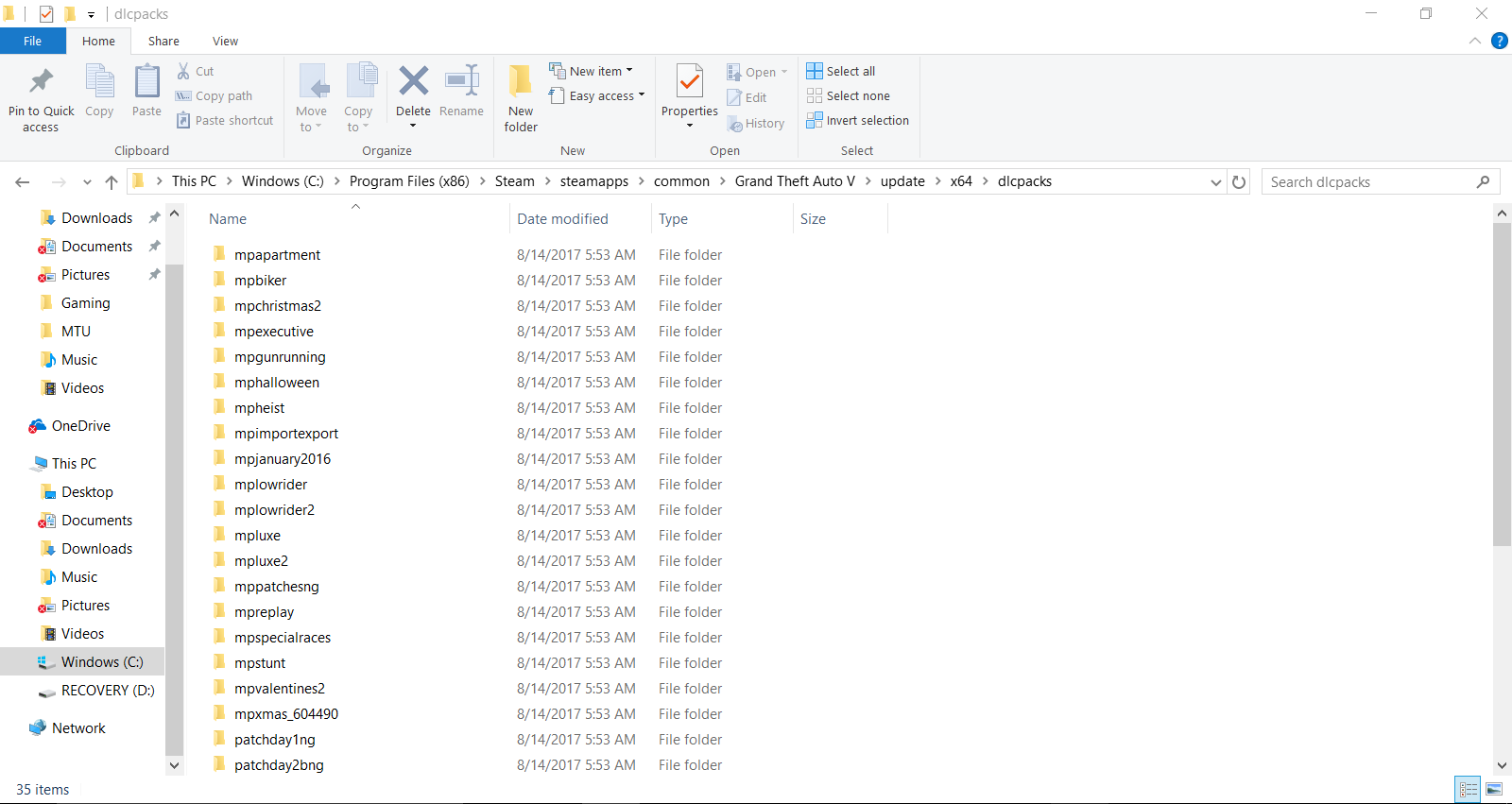This screenshot has width=1512, height=804.
Task: Click the Copy to icon
Action: [x=360, y=81]
